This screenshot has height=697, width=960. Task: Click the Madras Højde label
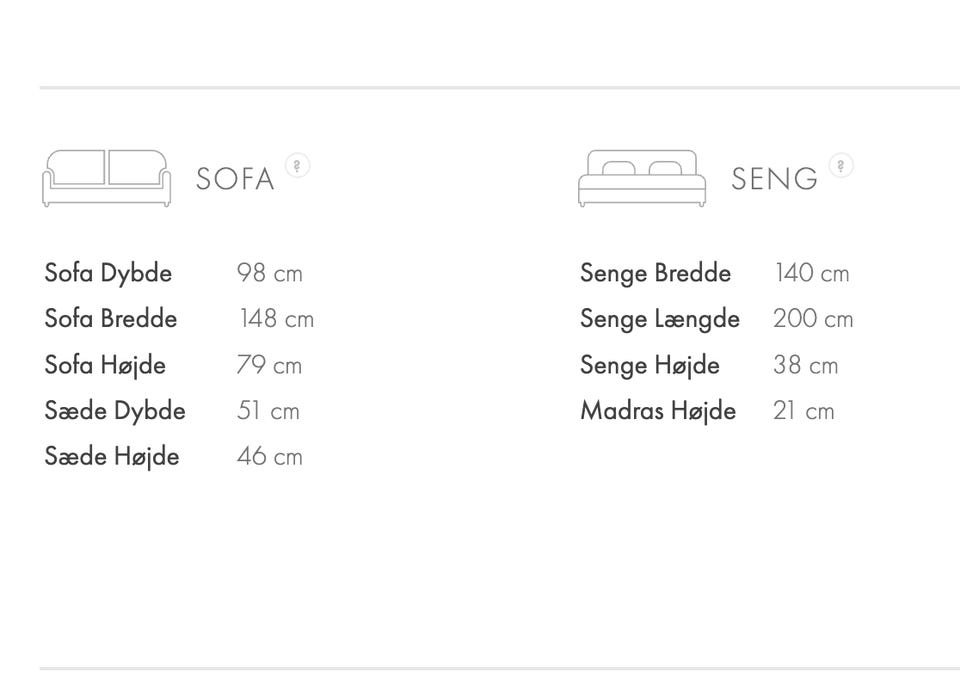click(x=658, y=411)
